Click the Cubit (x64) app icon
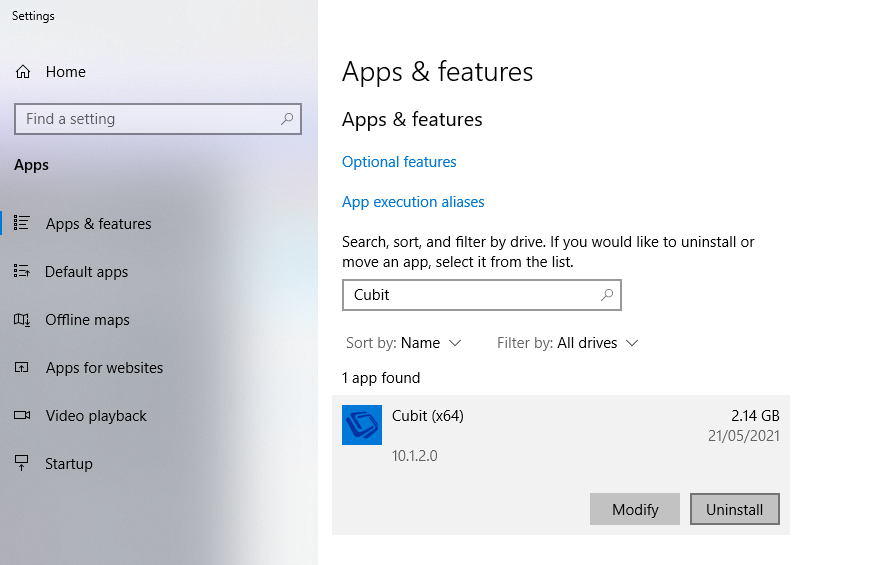 (x=362, y=425)
